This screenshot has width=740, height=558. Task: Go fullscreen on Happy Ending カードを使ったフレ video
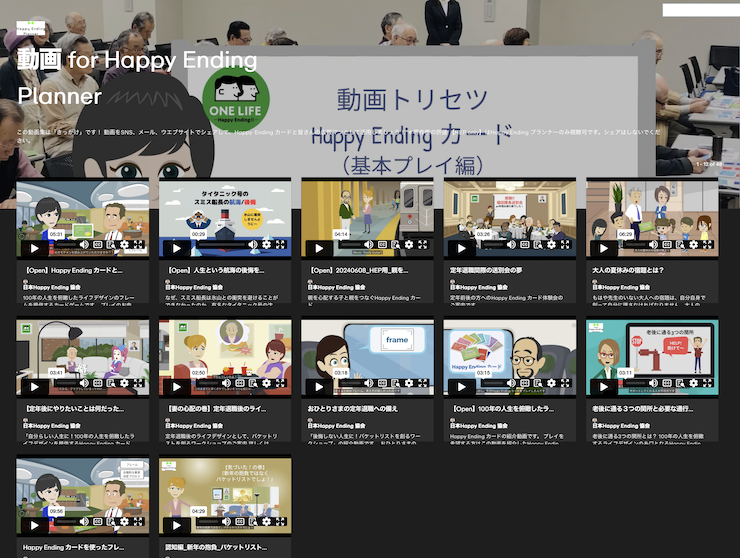click(x=138, y=521)
